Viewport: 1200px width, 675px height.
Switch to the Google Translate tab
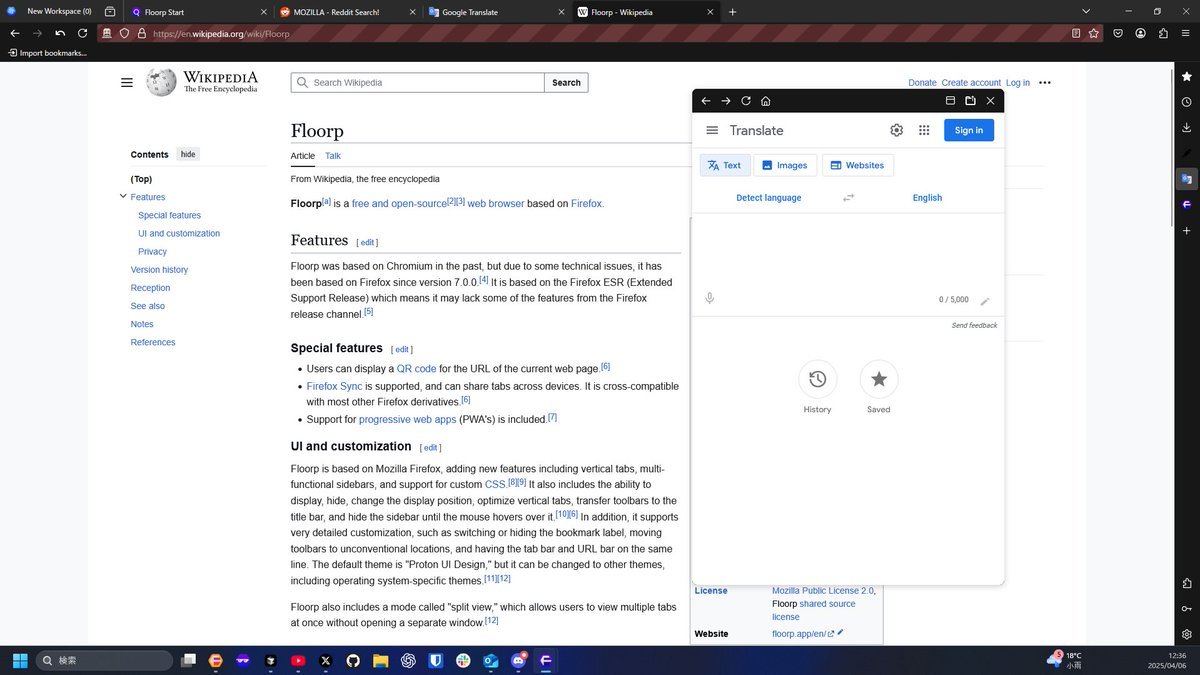(496, 12)
